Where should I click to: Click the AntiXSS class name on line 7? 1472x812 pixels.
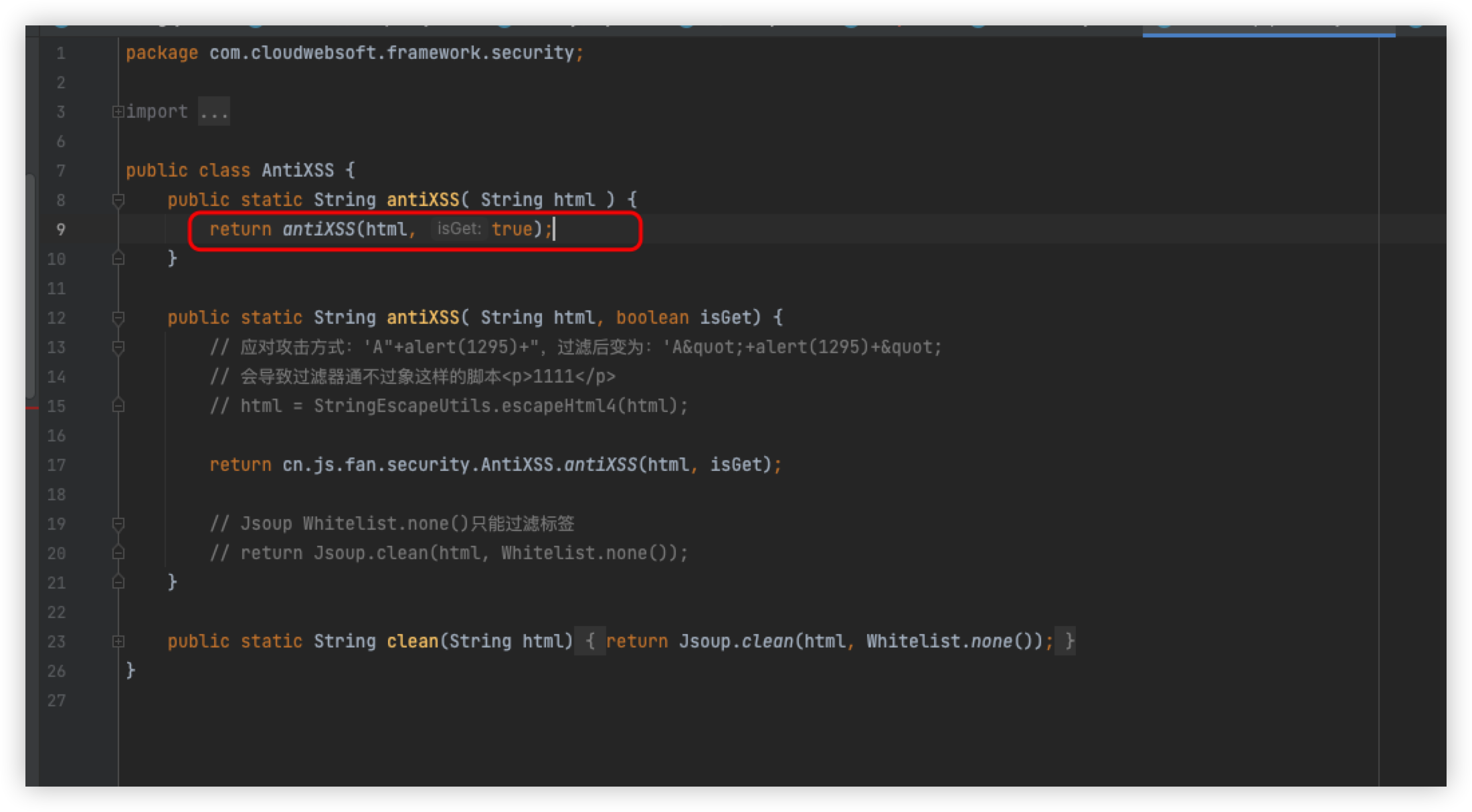point(298,171)
